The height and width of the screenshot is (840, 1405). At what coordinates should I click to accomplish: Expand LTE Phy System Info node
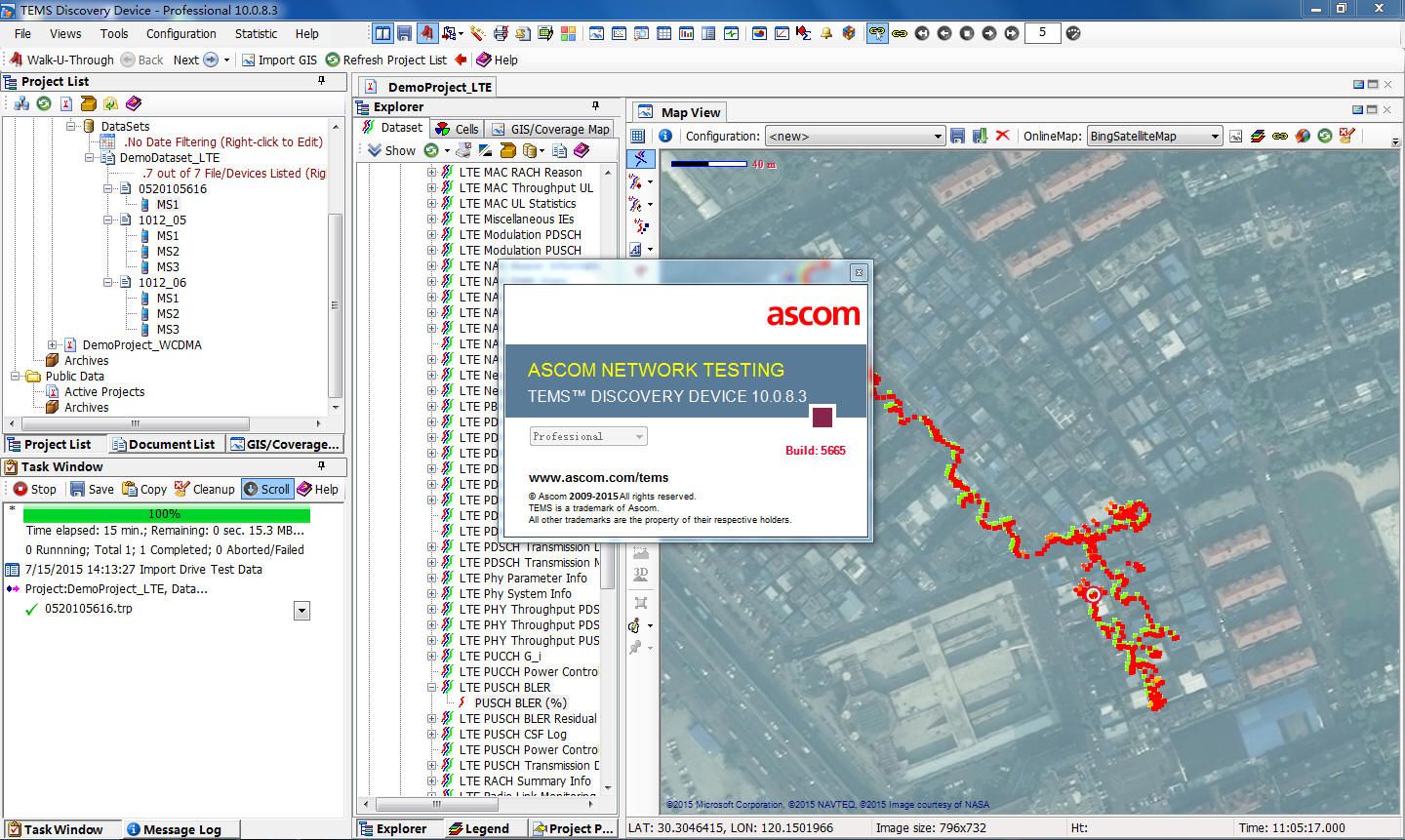pos(431,594)
